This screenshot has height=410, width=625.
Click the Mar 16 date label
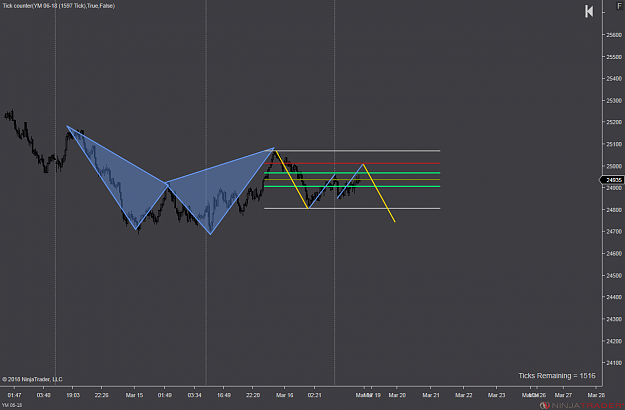click(285, 395)
